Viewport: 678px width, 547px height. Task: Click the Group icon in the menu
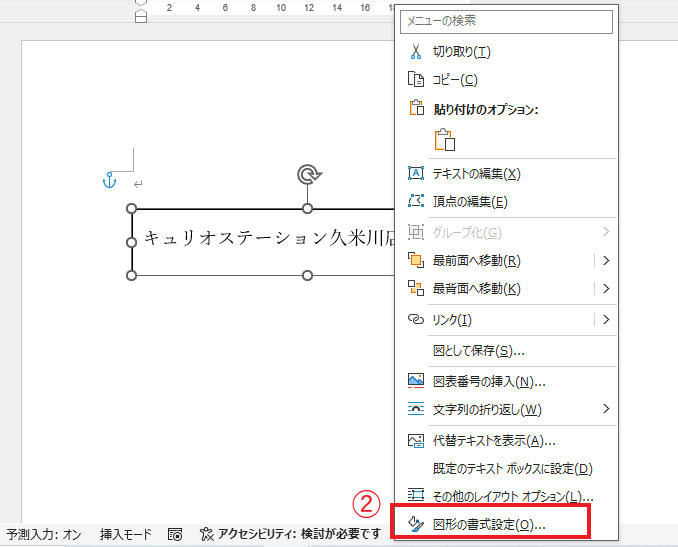coord(416,232)
